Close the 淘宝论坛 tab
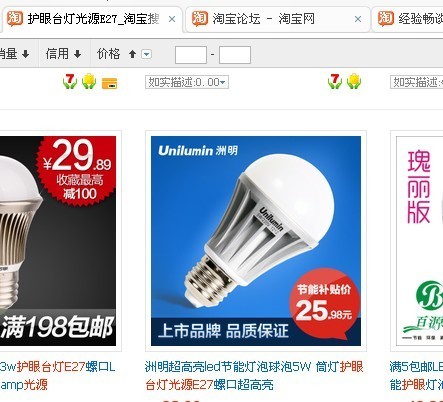 point(358,19)
